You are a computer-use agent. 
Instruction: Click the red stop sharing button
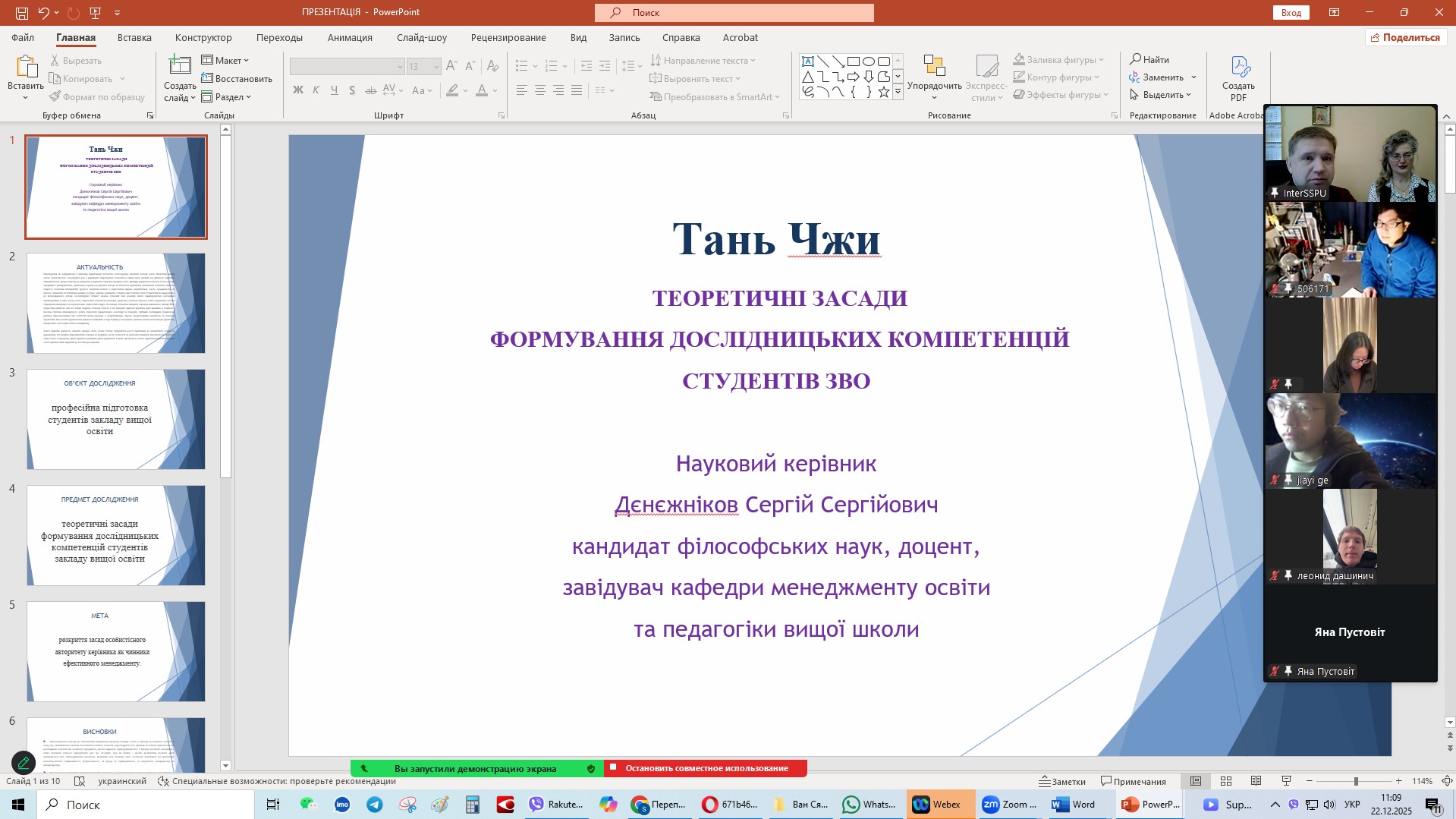tap(705, 768)
